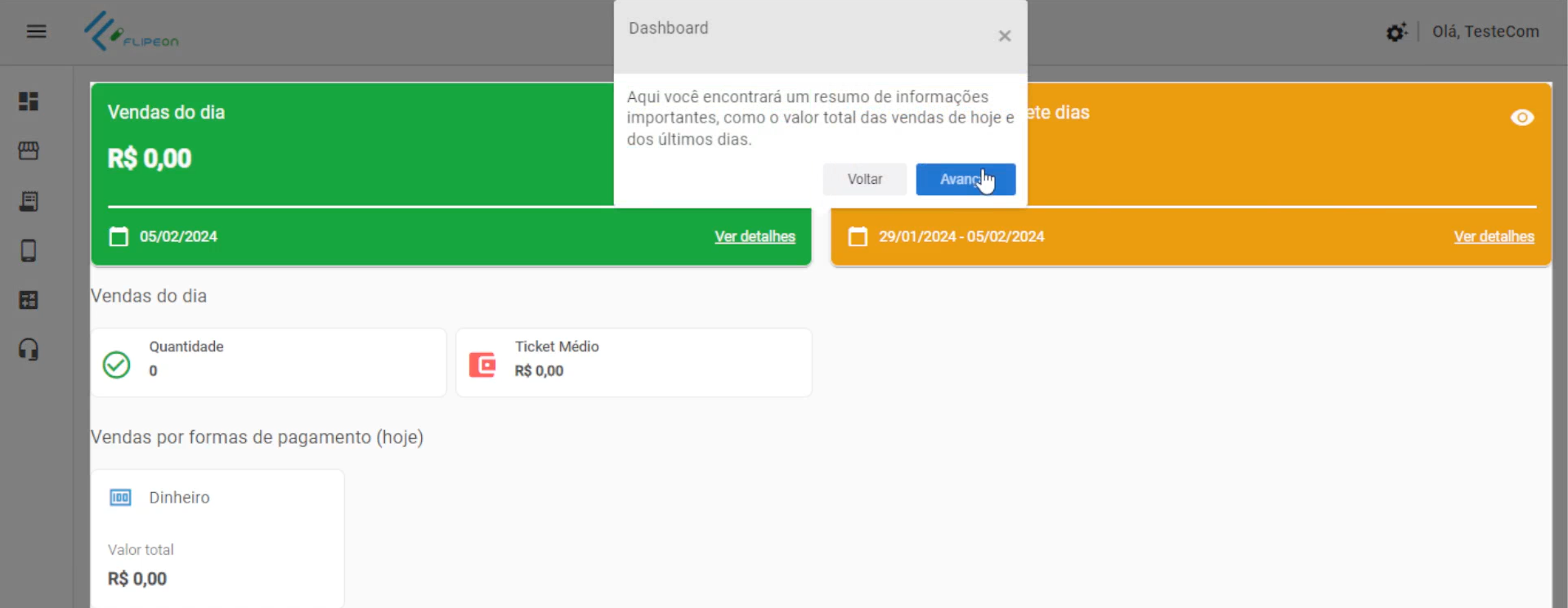Click the 29/01/2024 - 05/02/2024 date range
1568x608 pixels.
pos(961,236)
